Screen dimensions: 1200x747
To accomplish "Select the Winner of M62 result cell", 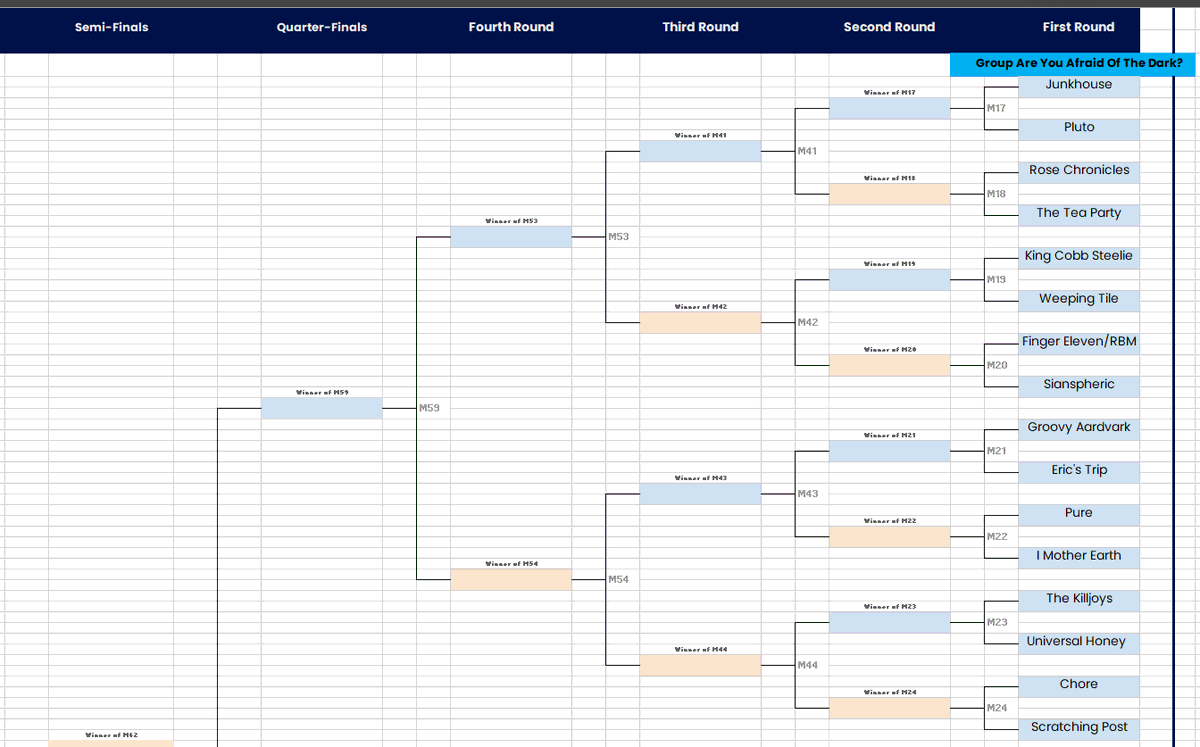I will tap(111, 743).
